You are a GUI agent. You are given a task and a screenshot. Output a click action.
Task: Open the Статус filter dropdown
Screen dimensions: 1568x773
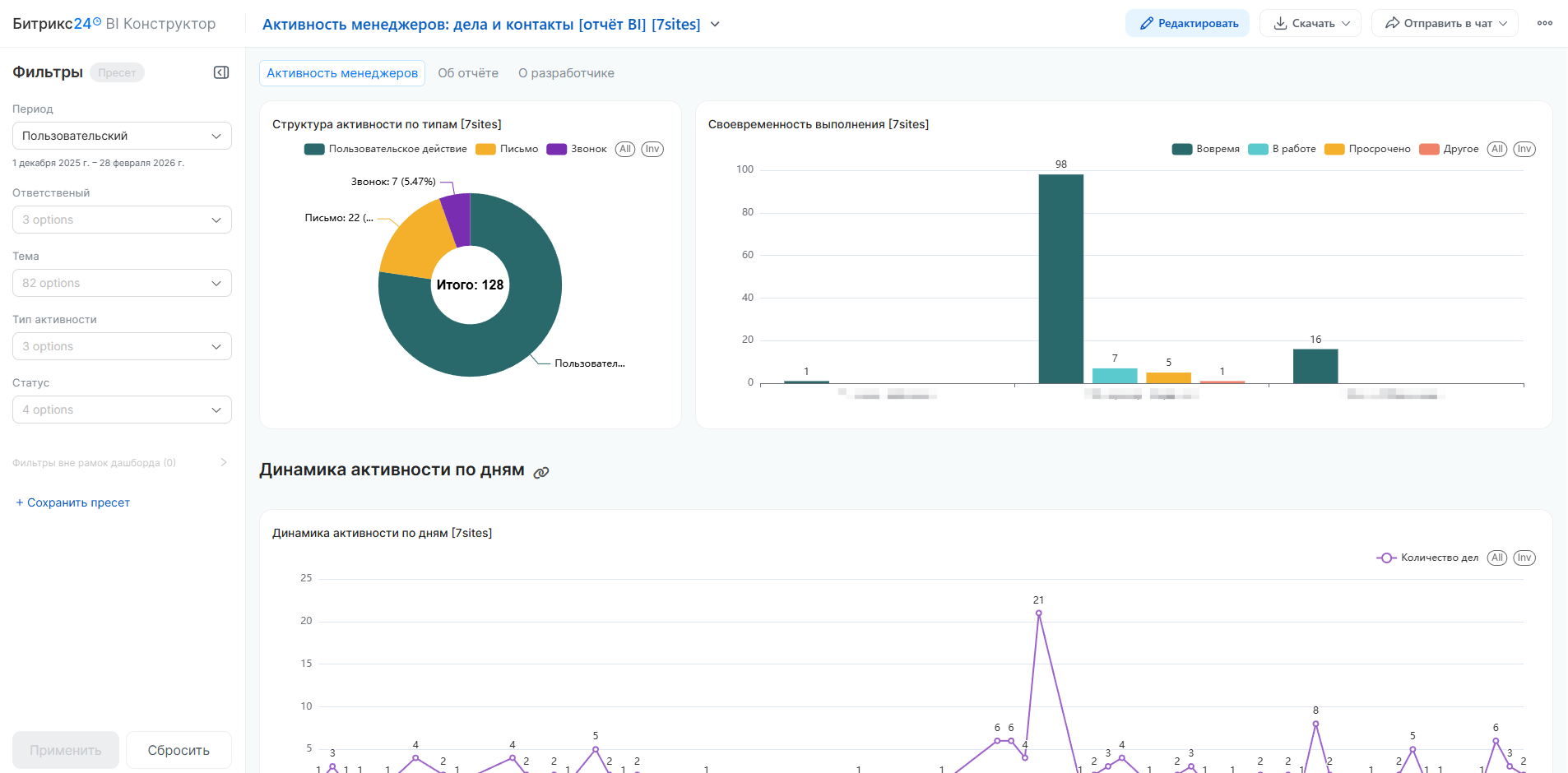(122, 410)
